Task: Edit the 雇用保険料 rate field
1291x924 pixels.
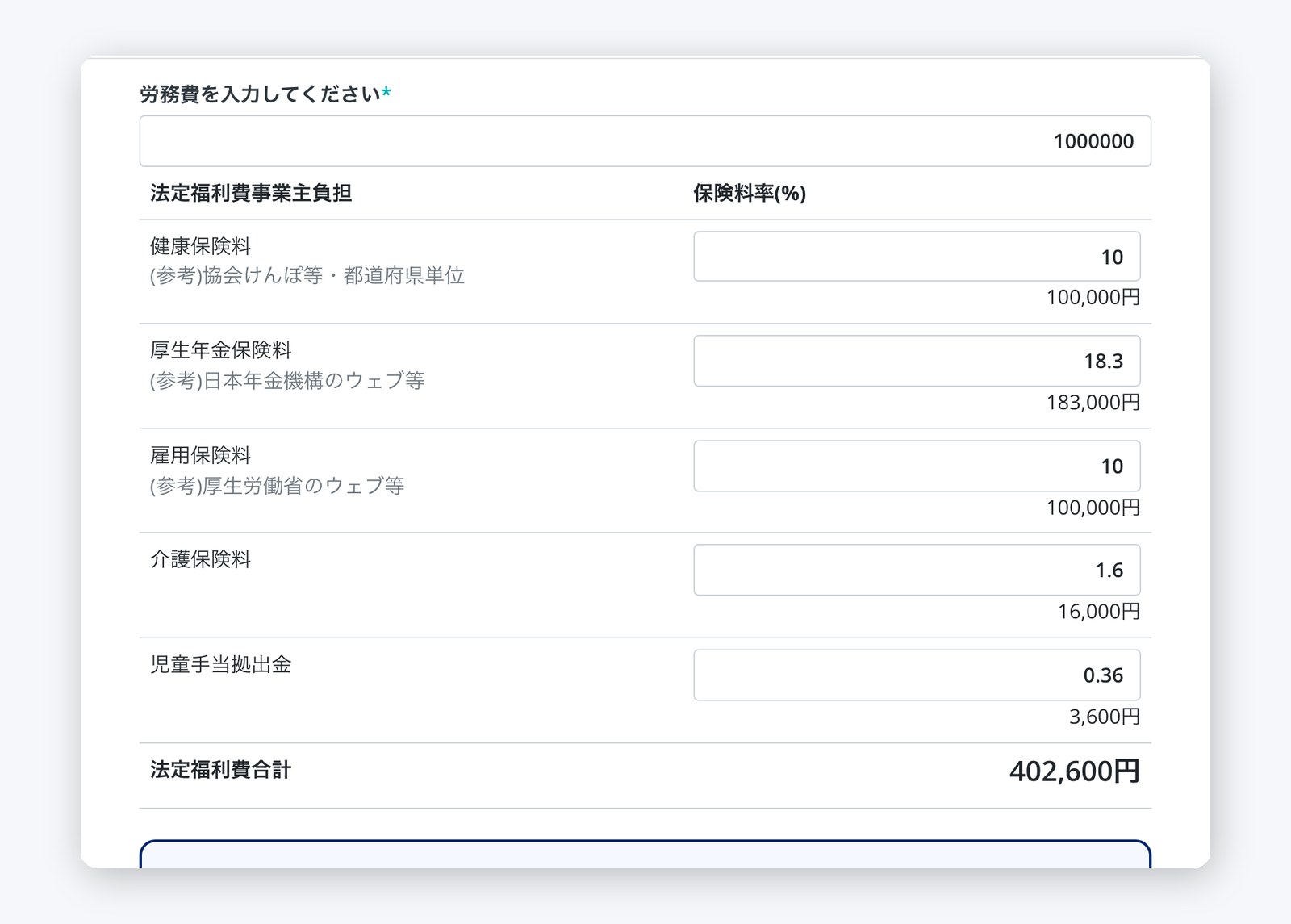Action: (x=917, y=466)
